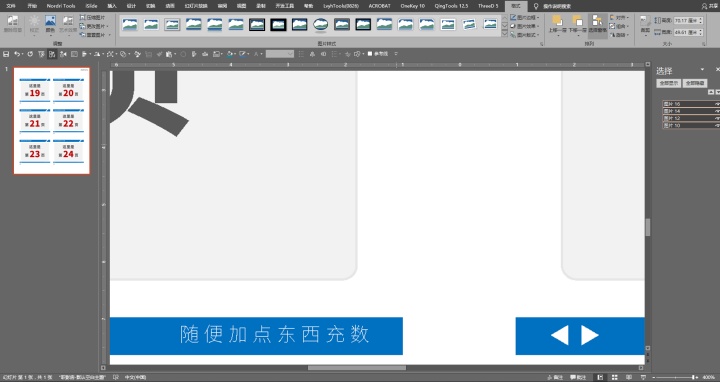Open Picture Layout (图片版式) dropdown

pyautogui.click(x=525, y=35)
